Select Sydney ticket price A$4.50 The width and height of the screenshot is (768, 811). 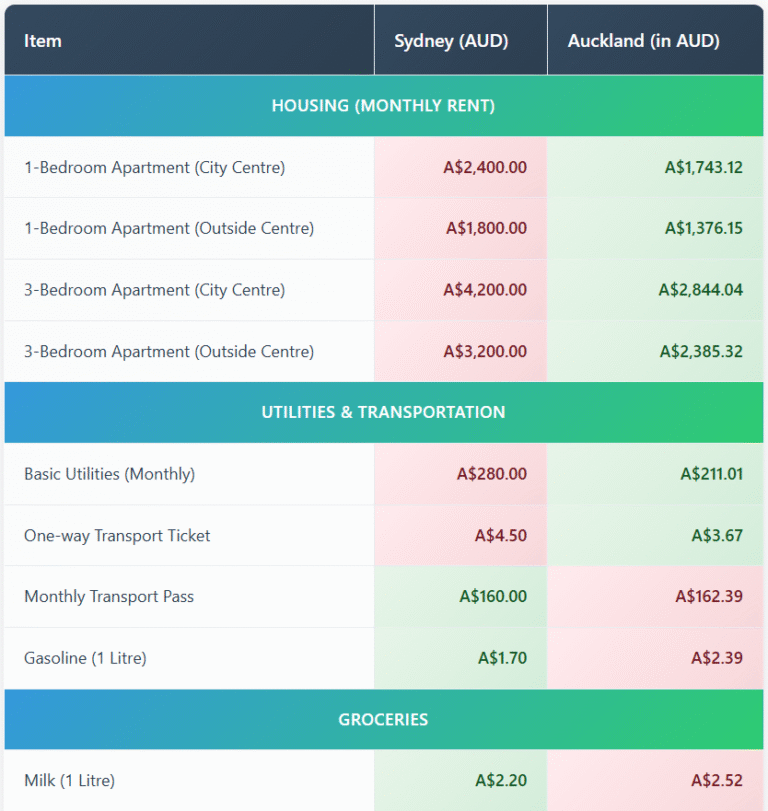[x=501, y=535]
